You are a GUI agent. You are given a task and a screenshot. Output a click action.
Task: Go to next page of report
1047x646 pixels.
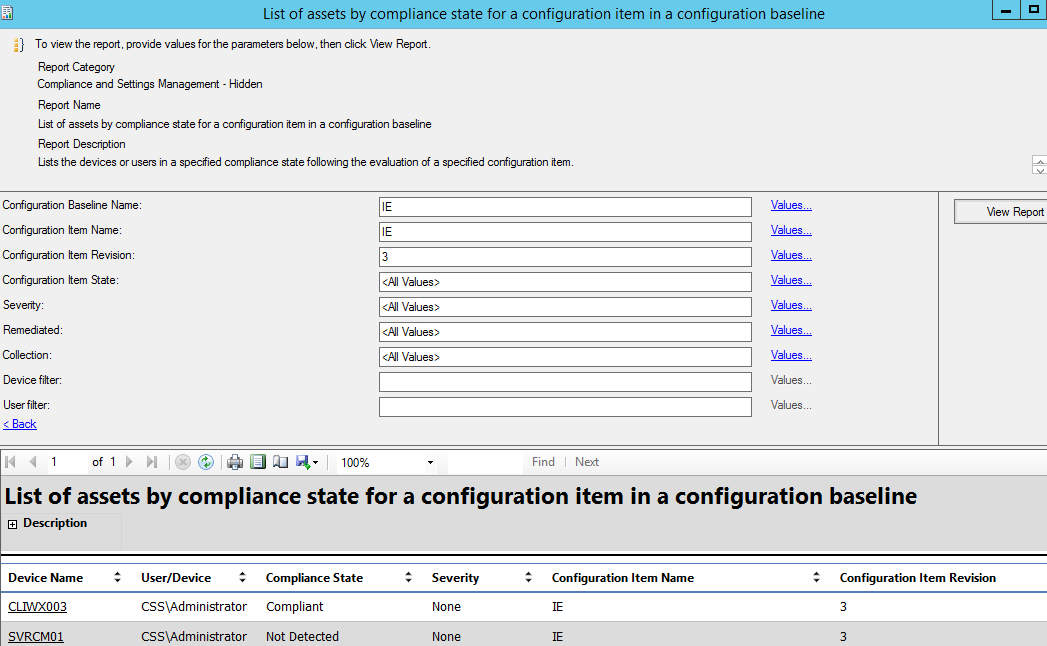(130, 462)
